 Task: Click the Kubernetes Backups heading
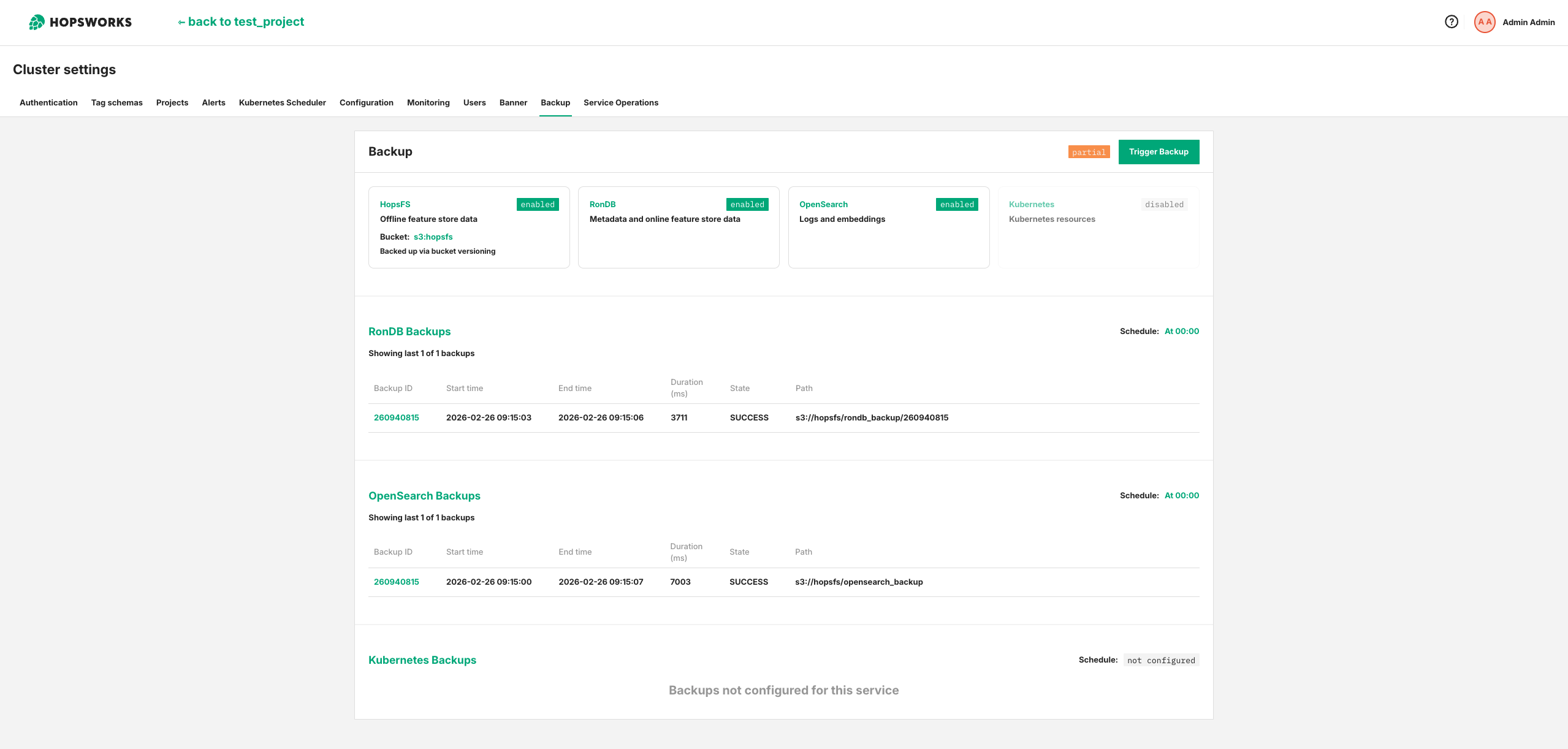tap(422, 660)
